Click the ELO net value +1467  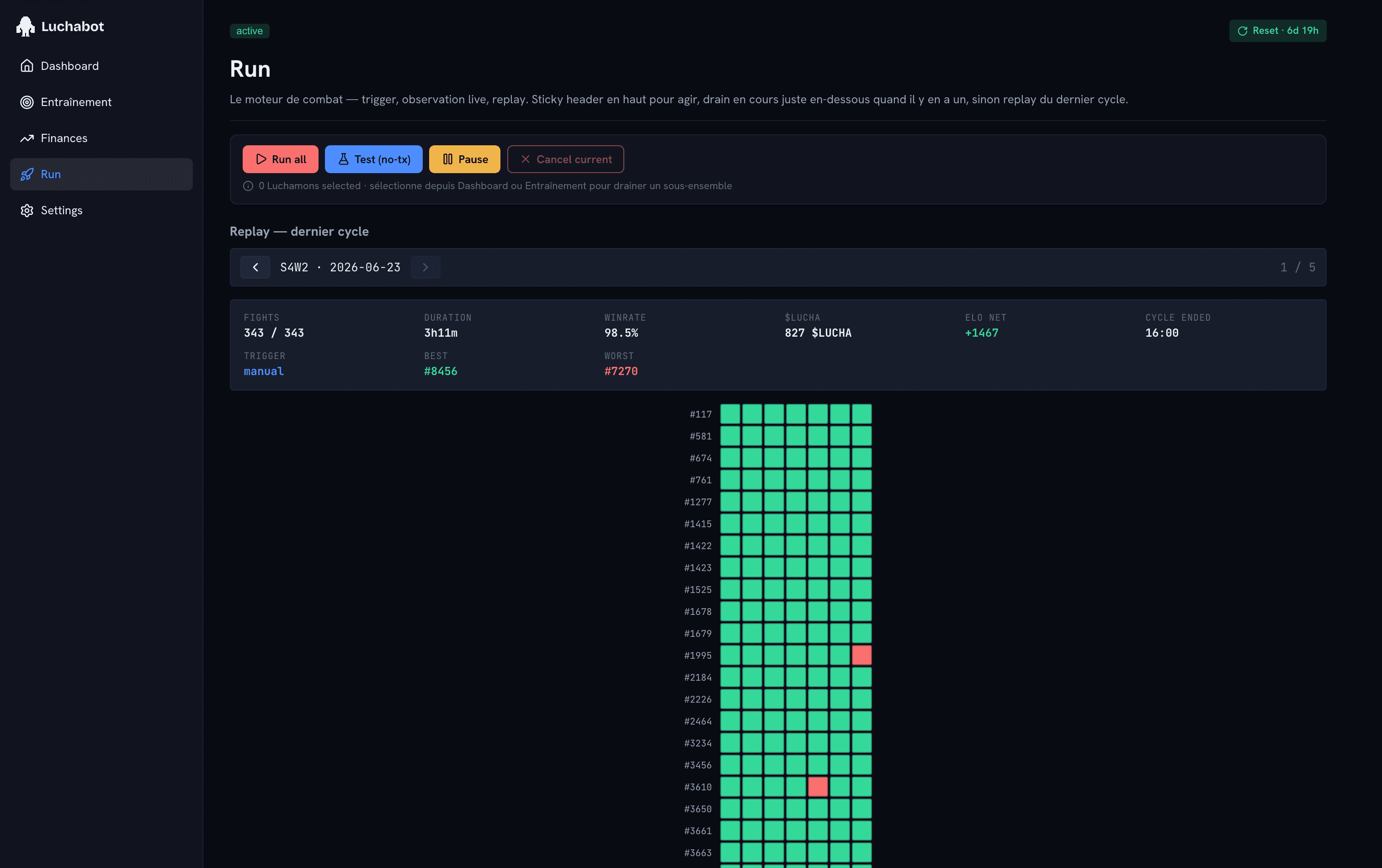pyautogui.click(x=981, y=333)
